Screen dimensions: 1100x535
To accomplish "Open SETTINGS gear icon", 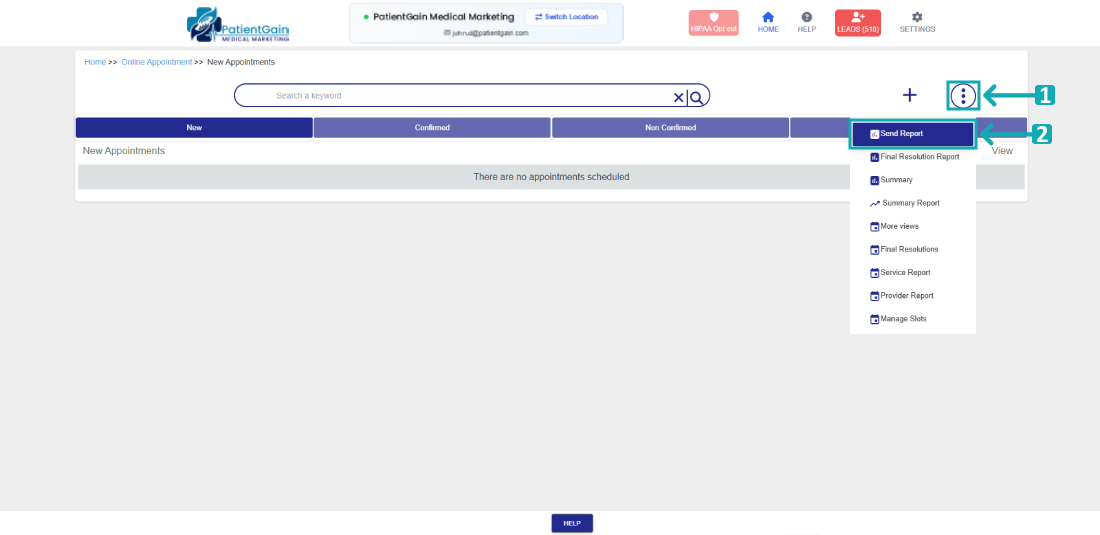I will click(917, 22).
